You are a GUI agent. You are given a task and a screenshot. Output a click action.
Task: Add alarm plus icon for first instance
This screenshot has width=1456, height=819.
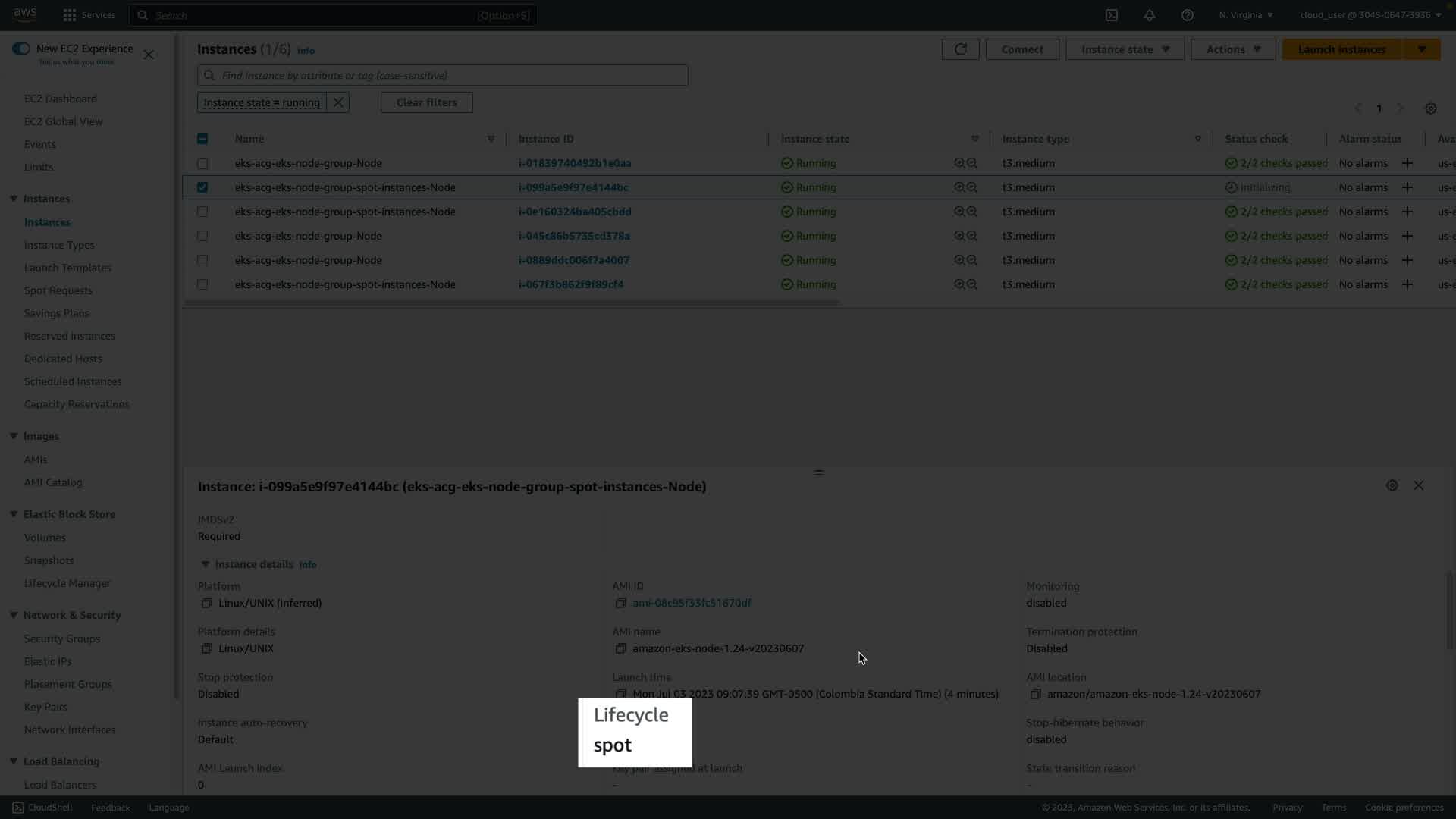point(1407,163)
